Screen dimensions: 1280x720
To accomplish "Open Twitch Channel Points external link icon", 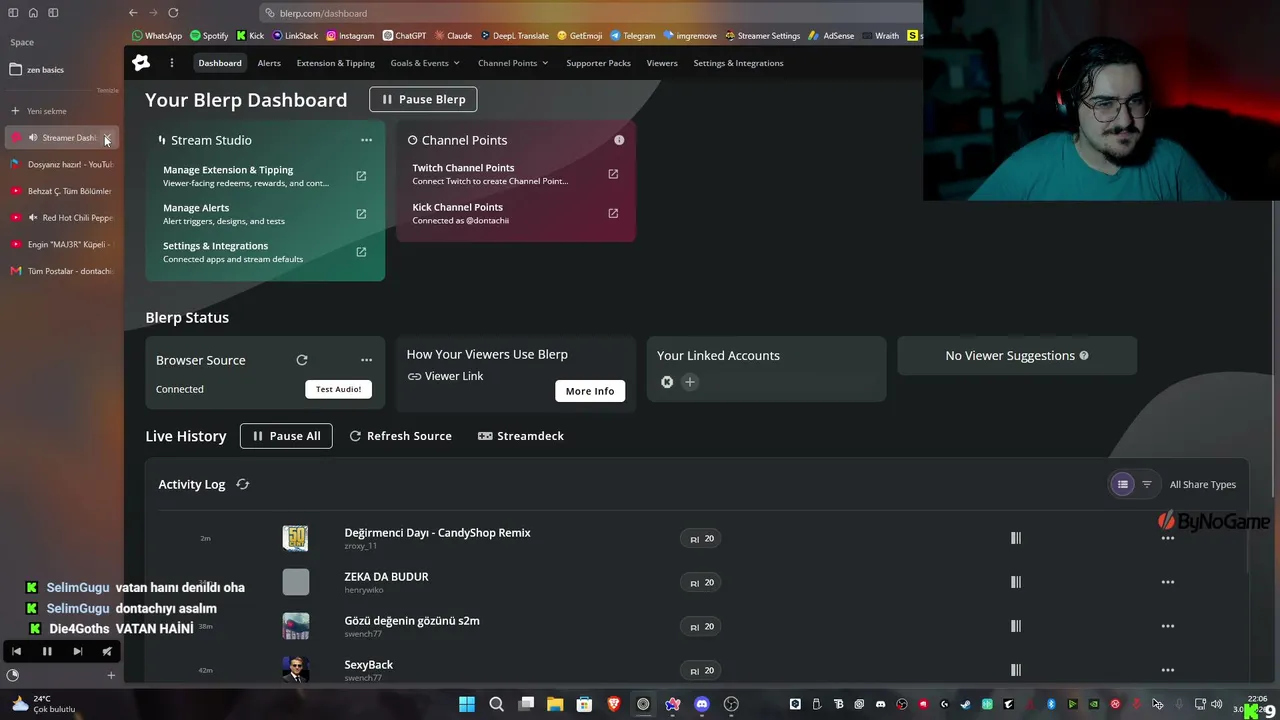I will [x=613, y=174].
